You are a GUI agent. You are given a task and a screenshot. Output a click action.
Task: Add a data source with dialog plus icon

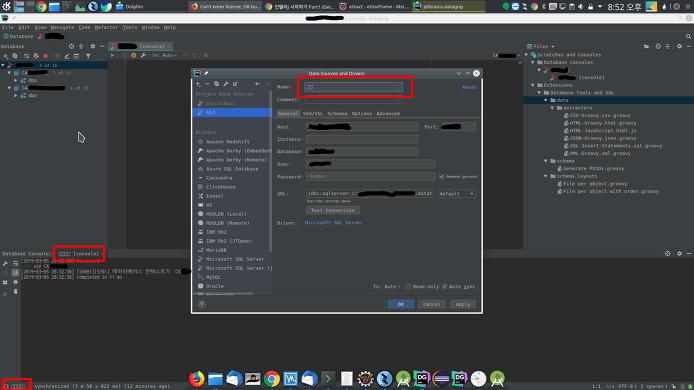click(198, 84)
